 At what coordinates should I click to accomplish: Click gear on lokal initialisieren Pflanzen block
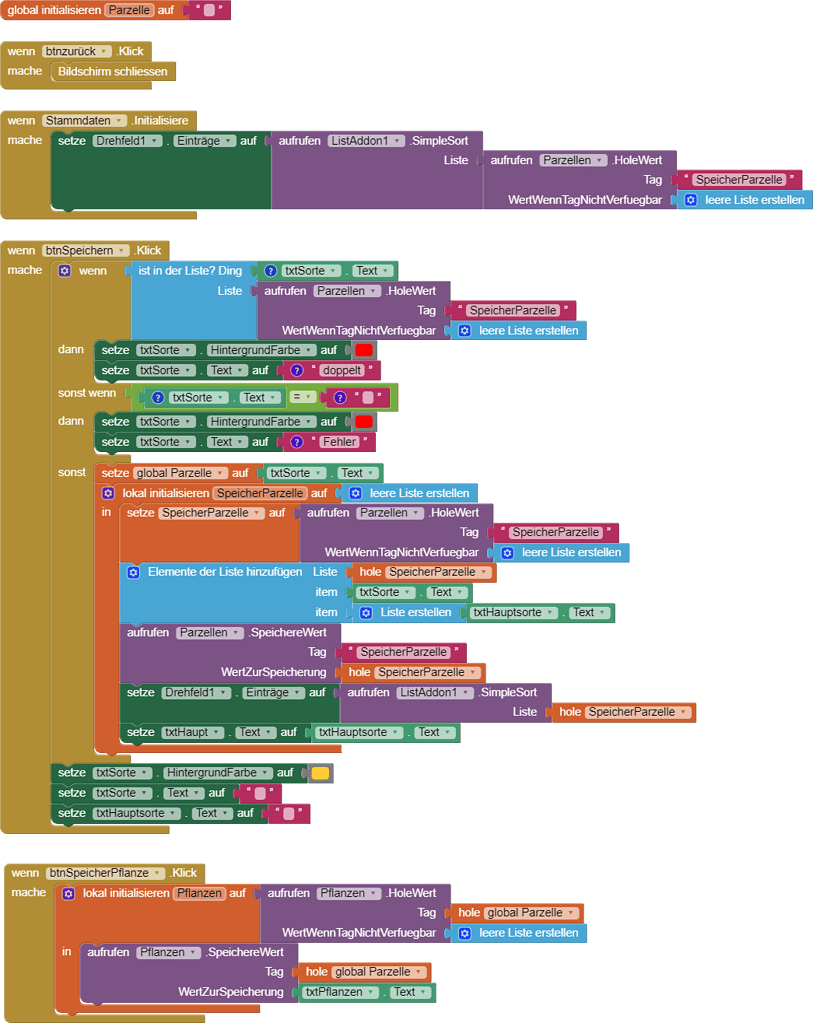[x=69, y=893]
